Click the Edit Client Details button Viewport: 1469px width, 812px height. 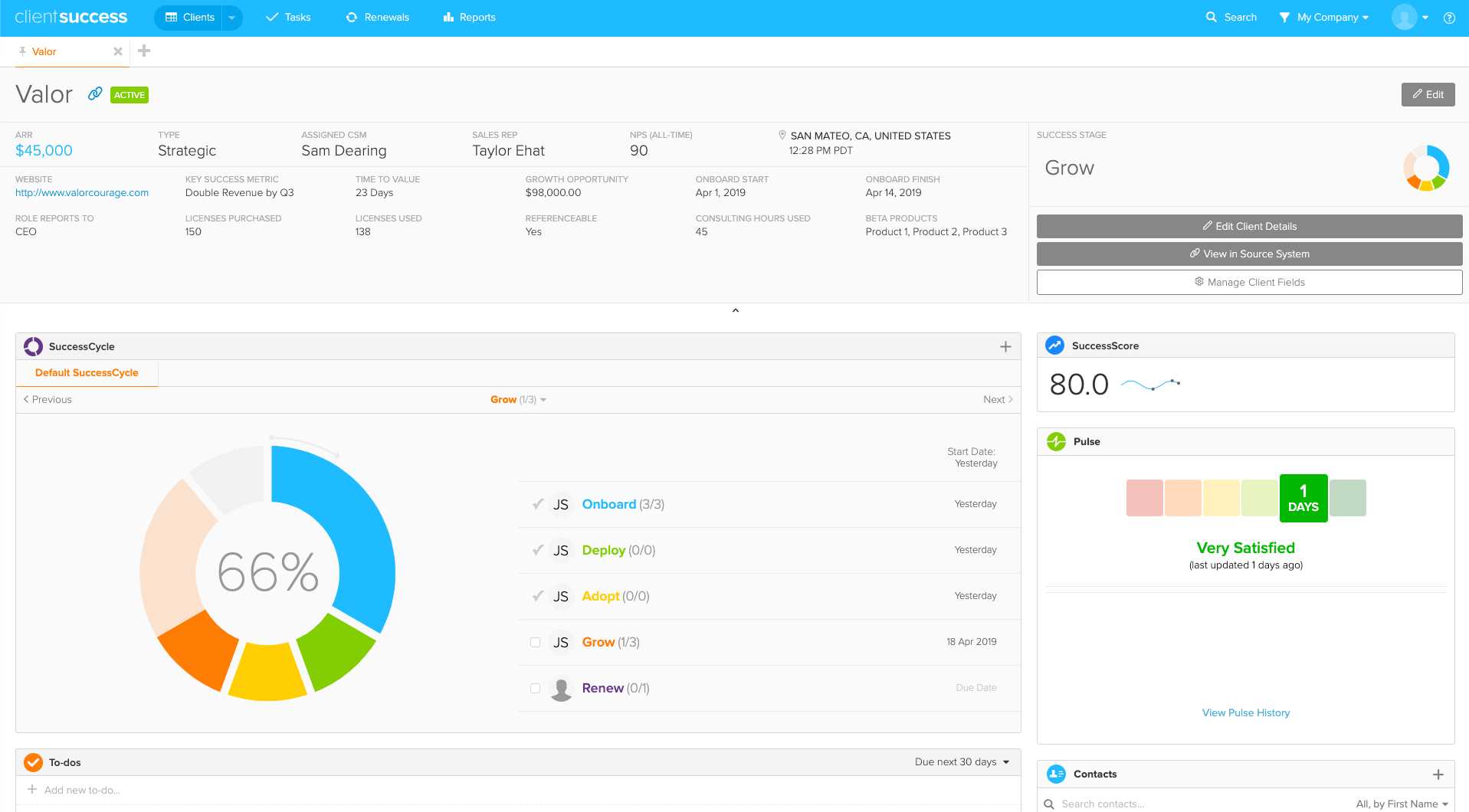(1249, 226)
